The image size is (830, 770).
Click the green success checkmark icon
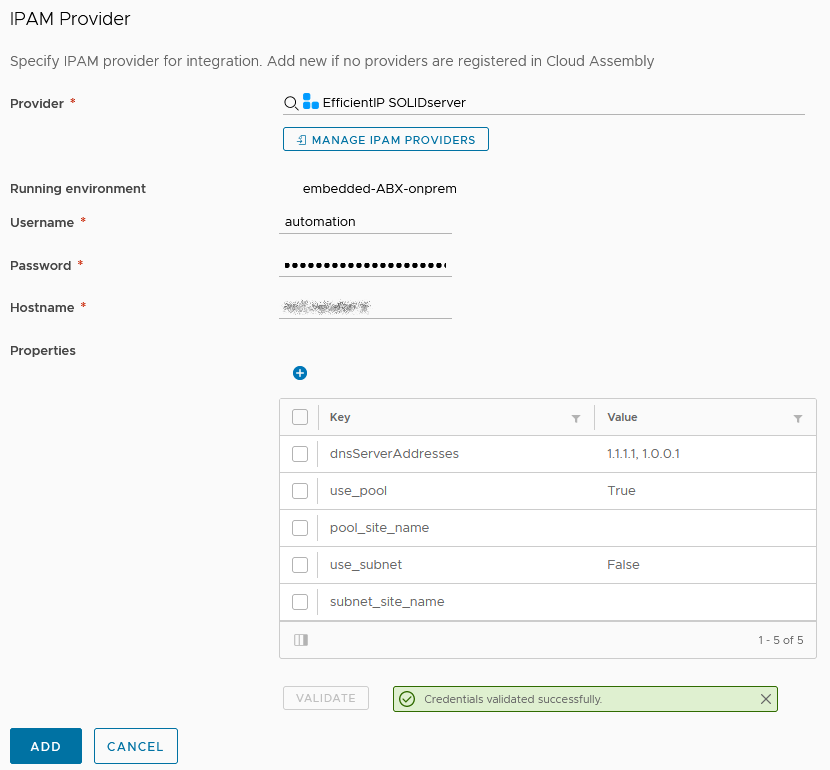click(407, 699)
